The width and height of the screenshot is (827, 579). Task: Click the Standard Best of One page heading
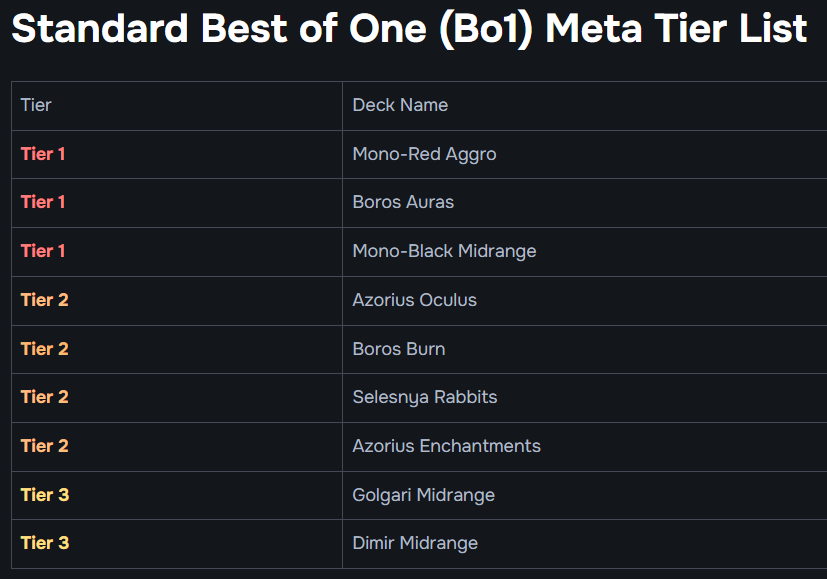tap(409, 29)
